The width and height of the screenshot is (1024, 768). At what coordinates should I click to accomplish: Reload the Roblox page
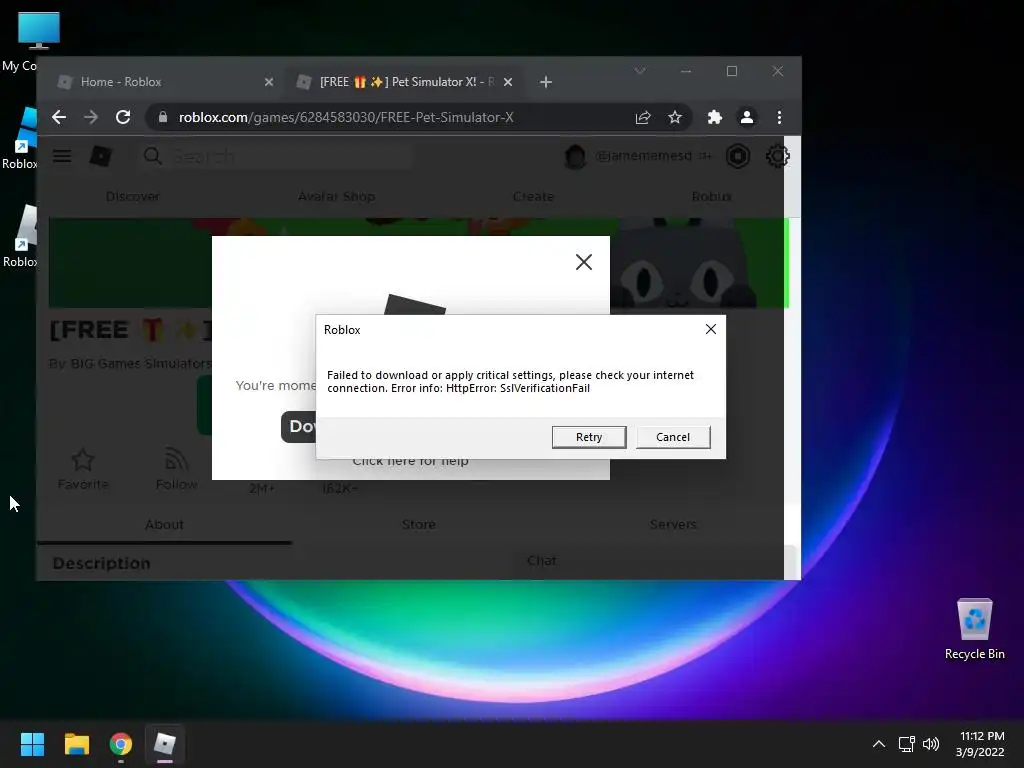click(123, 117)
